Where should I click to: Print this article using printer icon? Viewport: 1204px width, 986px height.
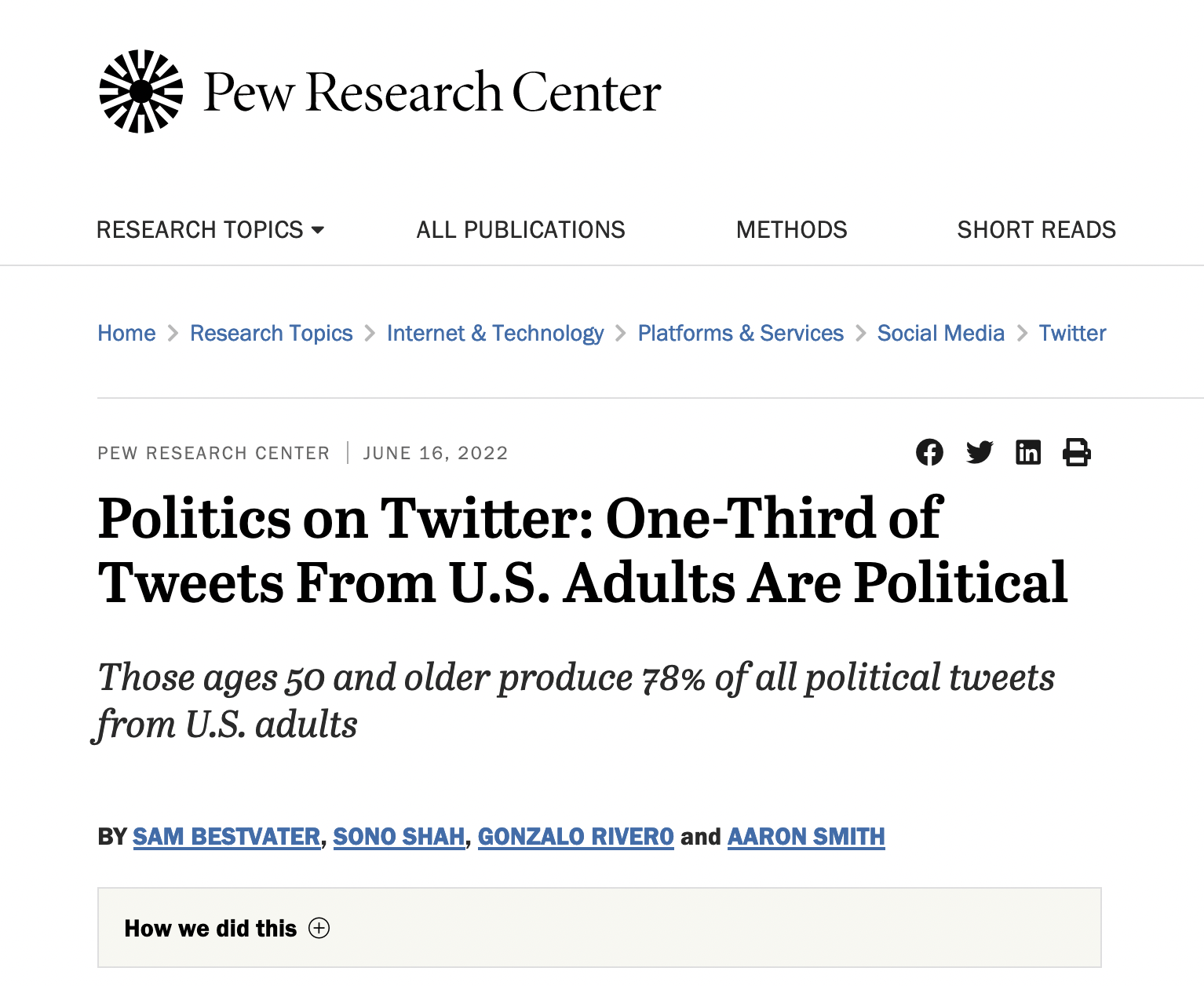(x=1076, y=452)
